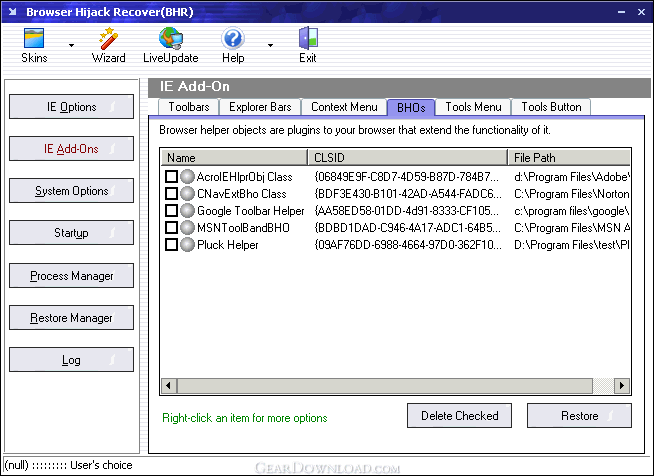
Task: Select the AcroIEHlprObj Class row name
Action: pyautogui.click(x=244, y=177)
